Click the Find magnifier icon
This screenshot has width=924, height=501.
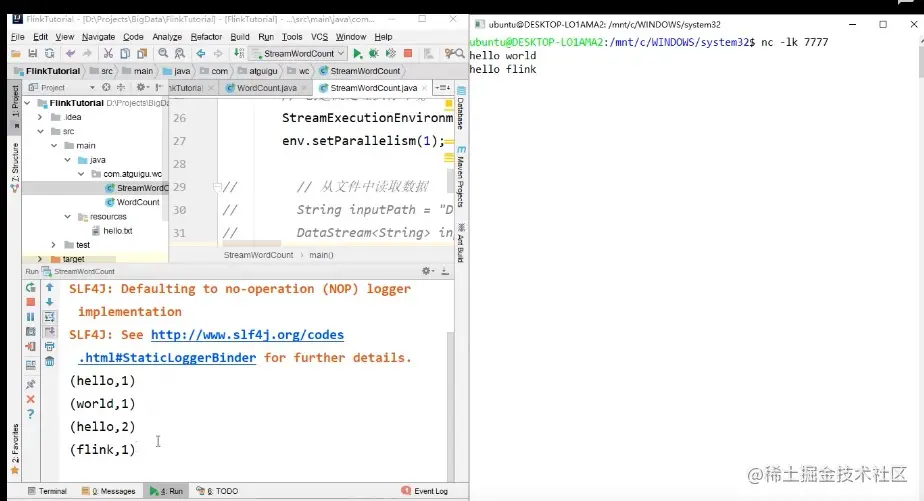163,54
